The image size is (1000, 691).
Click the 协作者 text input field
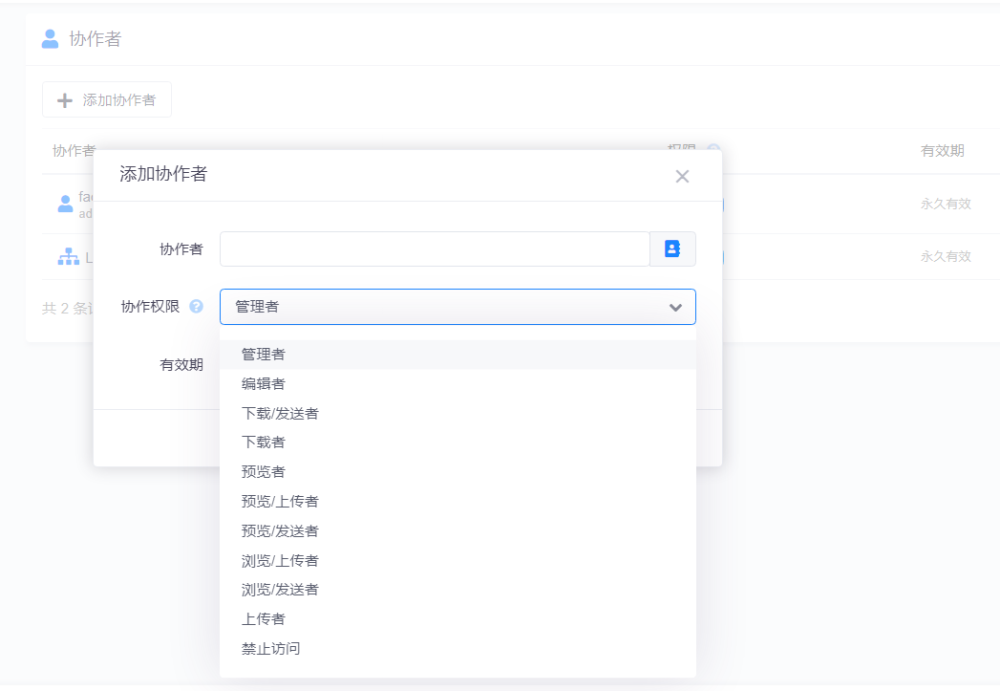(x=434, y=249)
